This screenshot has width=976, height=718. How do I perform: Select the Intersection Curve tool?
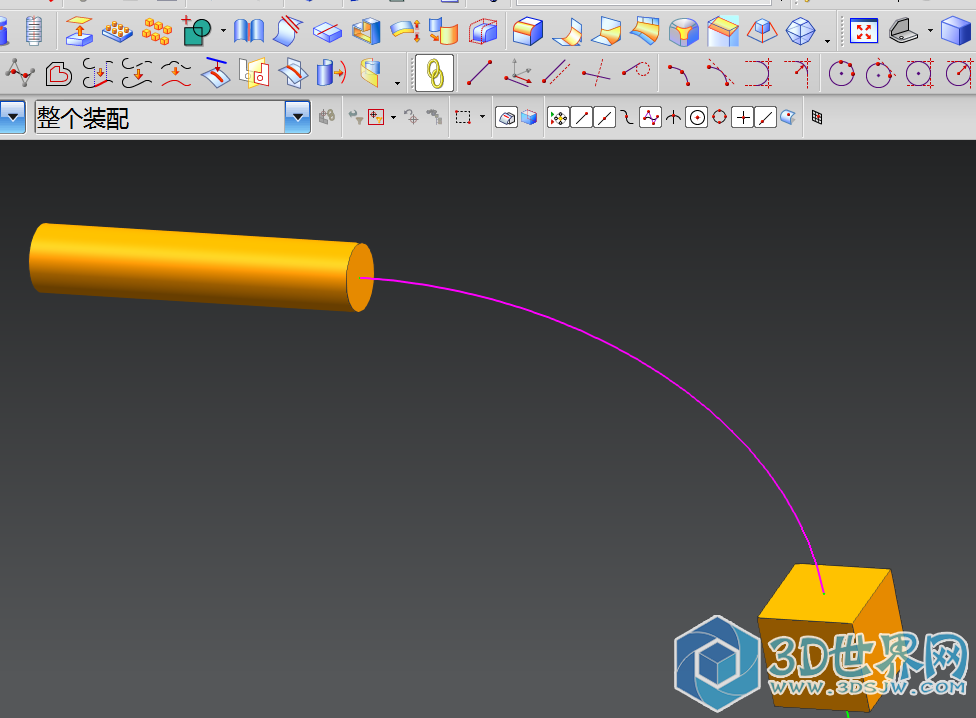[293, 73]
